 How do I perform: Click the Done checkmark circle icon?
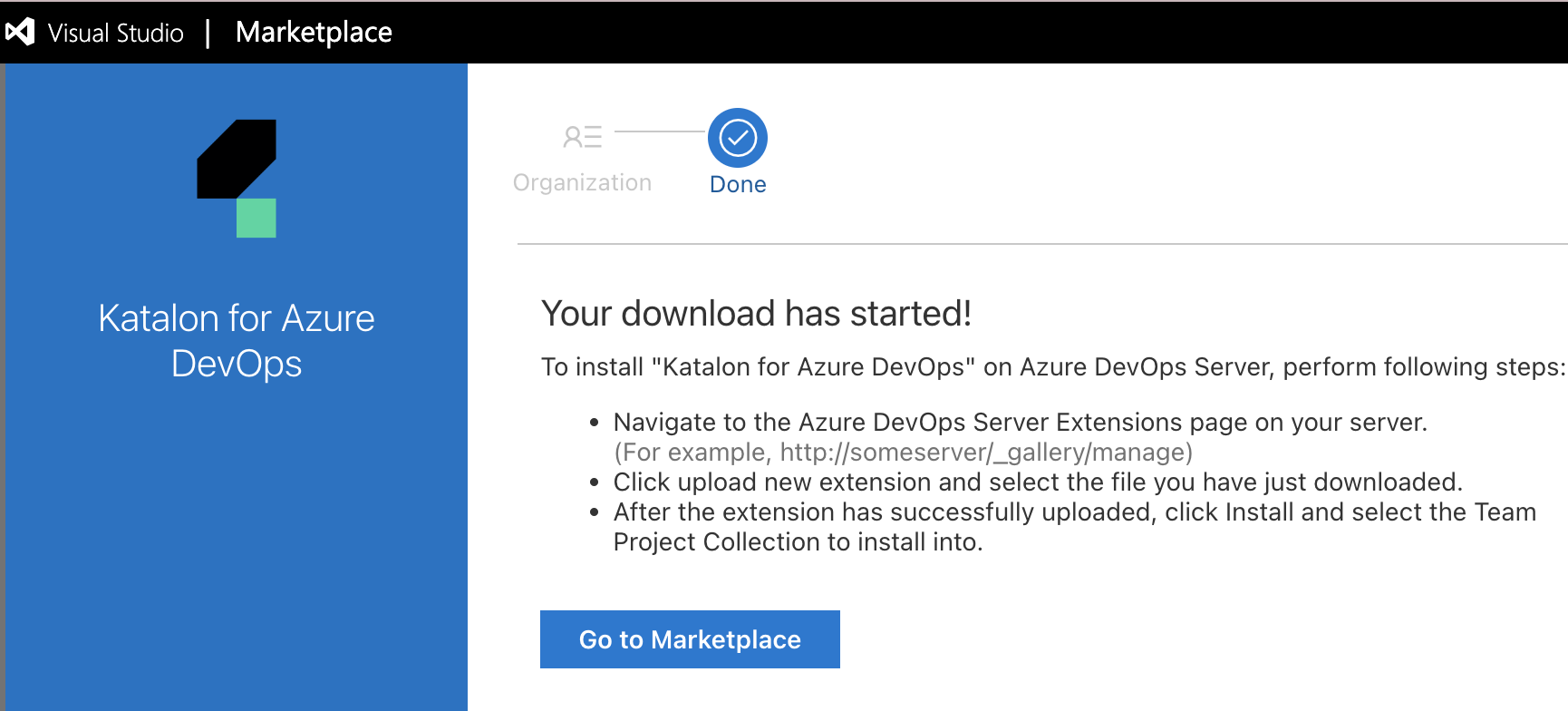(738, 138)
